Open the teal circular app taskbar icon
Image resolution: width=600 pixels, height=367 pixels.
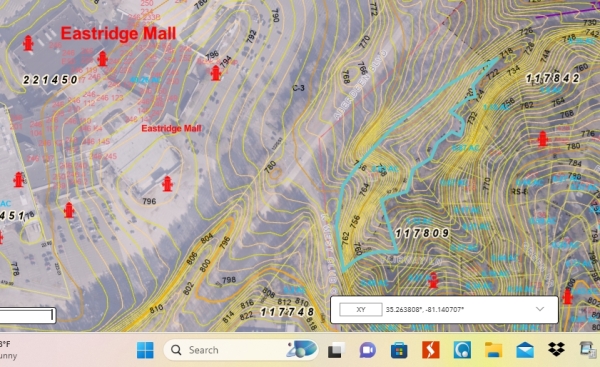(x=462, y=350)
